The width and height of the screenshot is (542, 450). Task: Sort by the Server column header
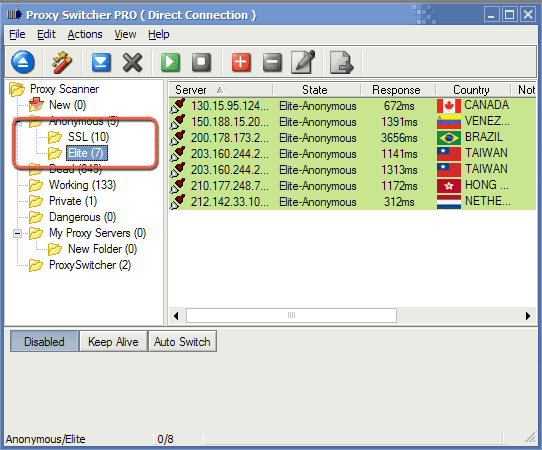pos(221,90)
